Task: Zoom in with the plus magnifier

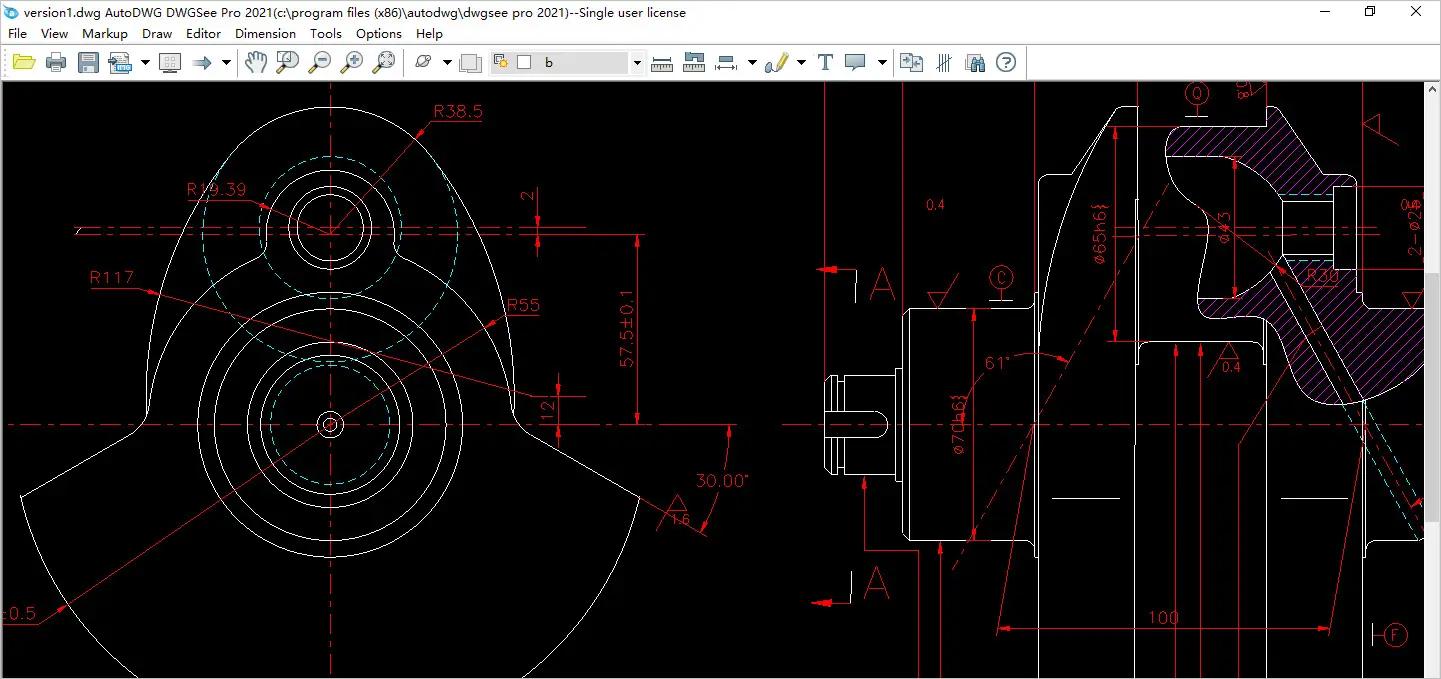Action: tap(352, 63)
